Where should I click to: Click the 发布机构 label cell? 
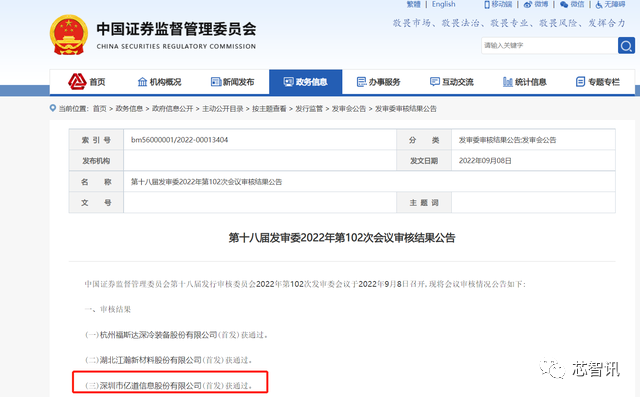pos(96,161)
